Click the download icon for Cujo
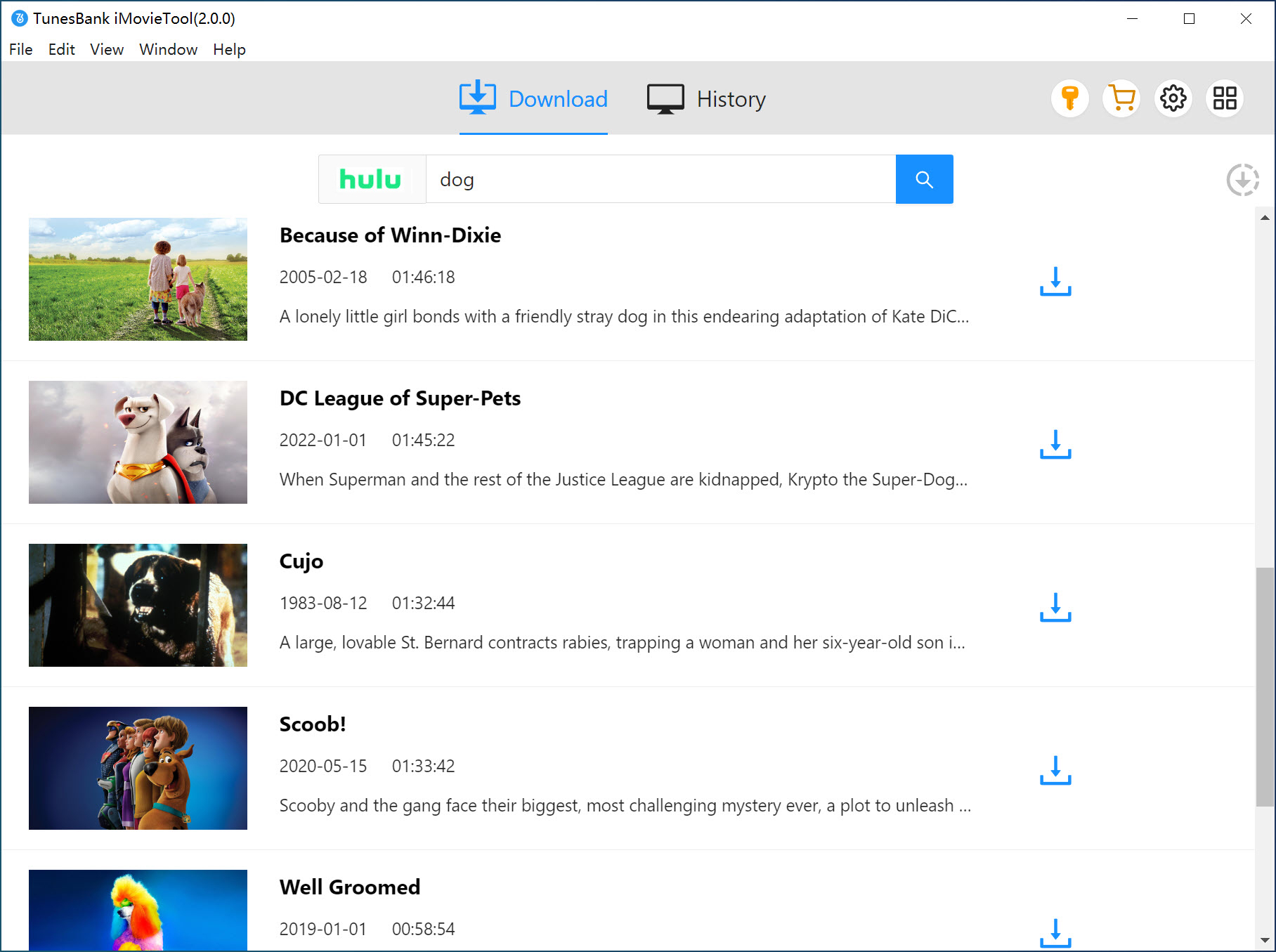This screenshot has height=952, width=1276. 1055,607
